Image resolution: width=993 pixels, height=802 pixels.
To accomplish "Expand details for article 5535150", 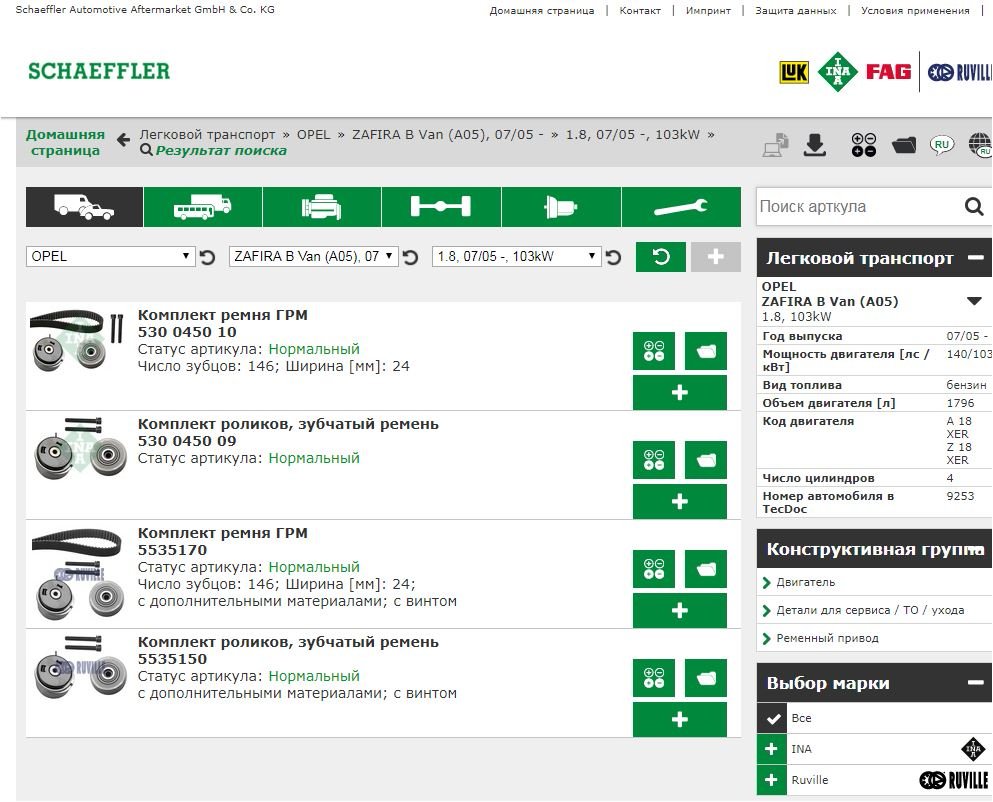I will tap(680, 720).
